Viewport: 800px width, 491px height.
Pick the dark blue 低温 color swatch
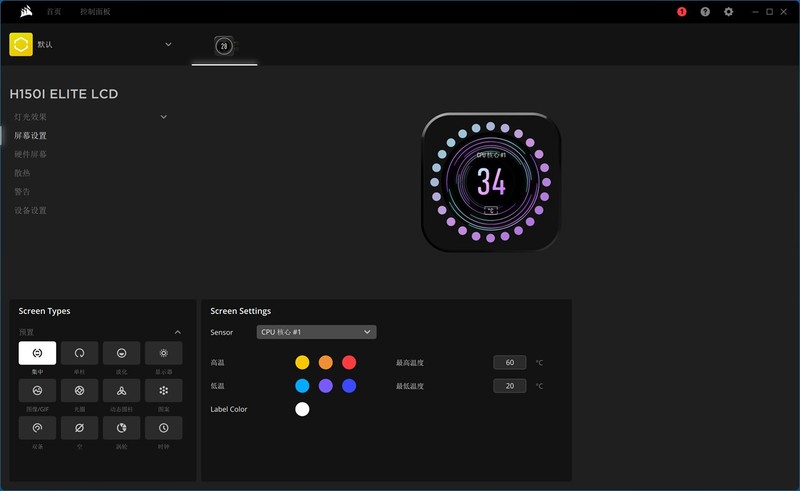click(x=349, y=386)
